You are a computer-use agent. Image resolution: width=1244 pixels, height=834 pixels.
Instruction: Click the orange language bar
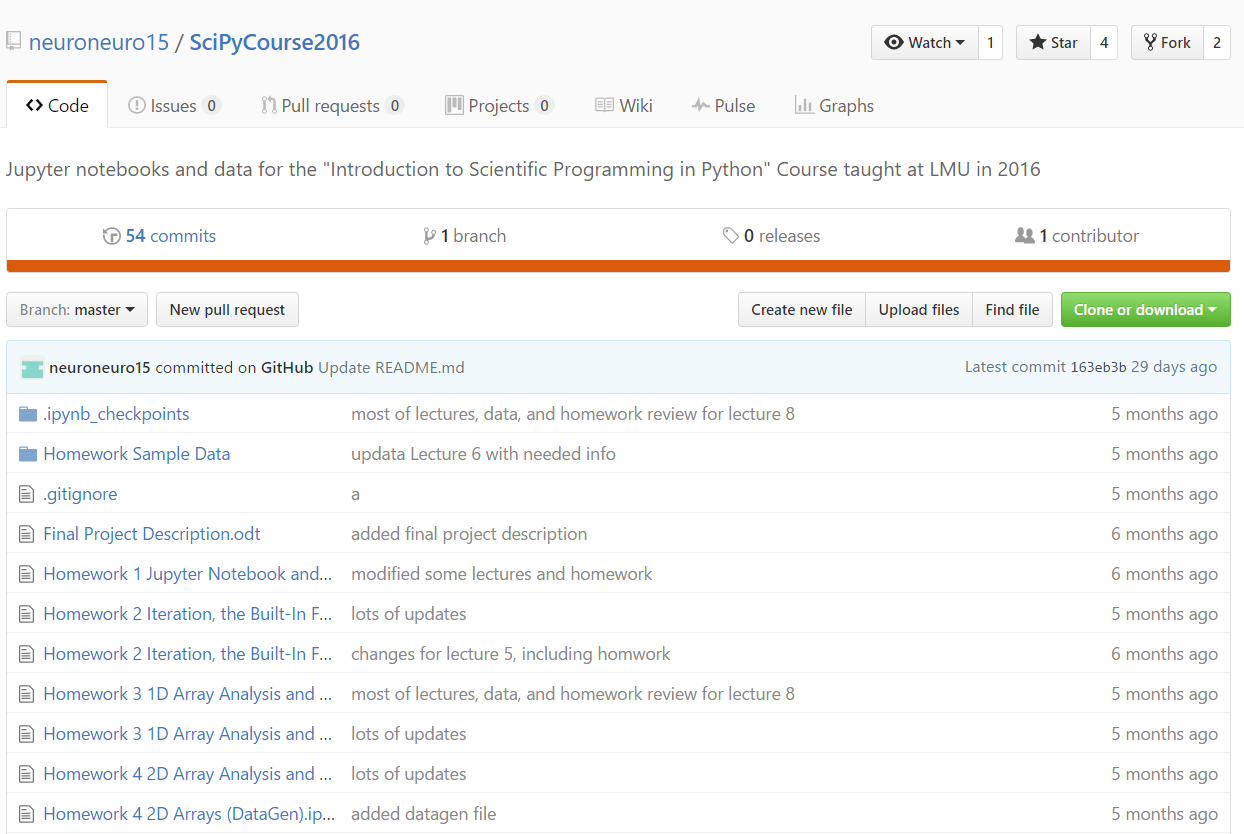(618, 266)
